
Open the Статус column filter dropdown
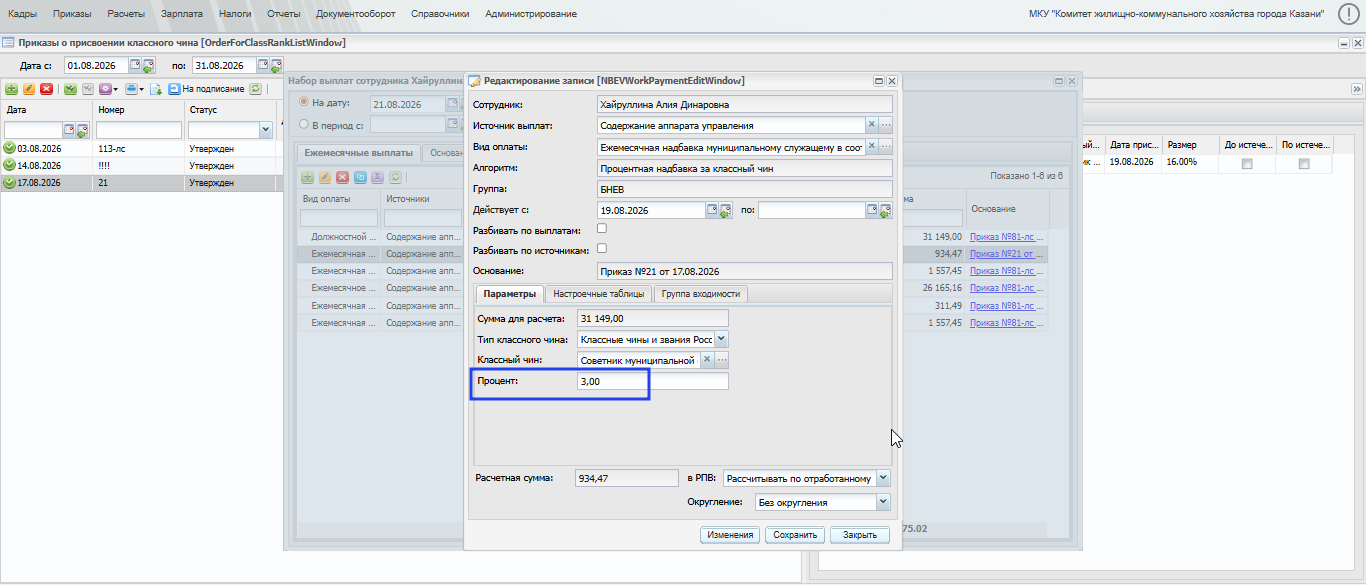click(x=265, y=130)
